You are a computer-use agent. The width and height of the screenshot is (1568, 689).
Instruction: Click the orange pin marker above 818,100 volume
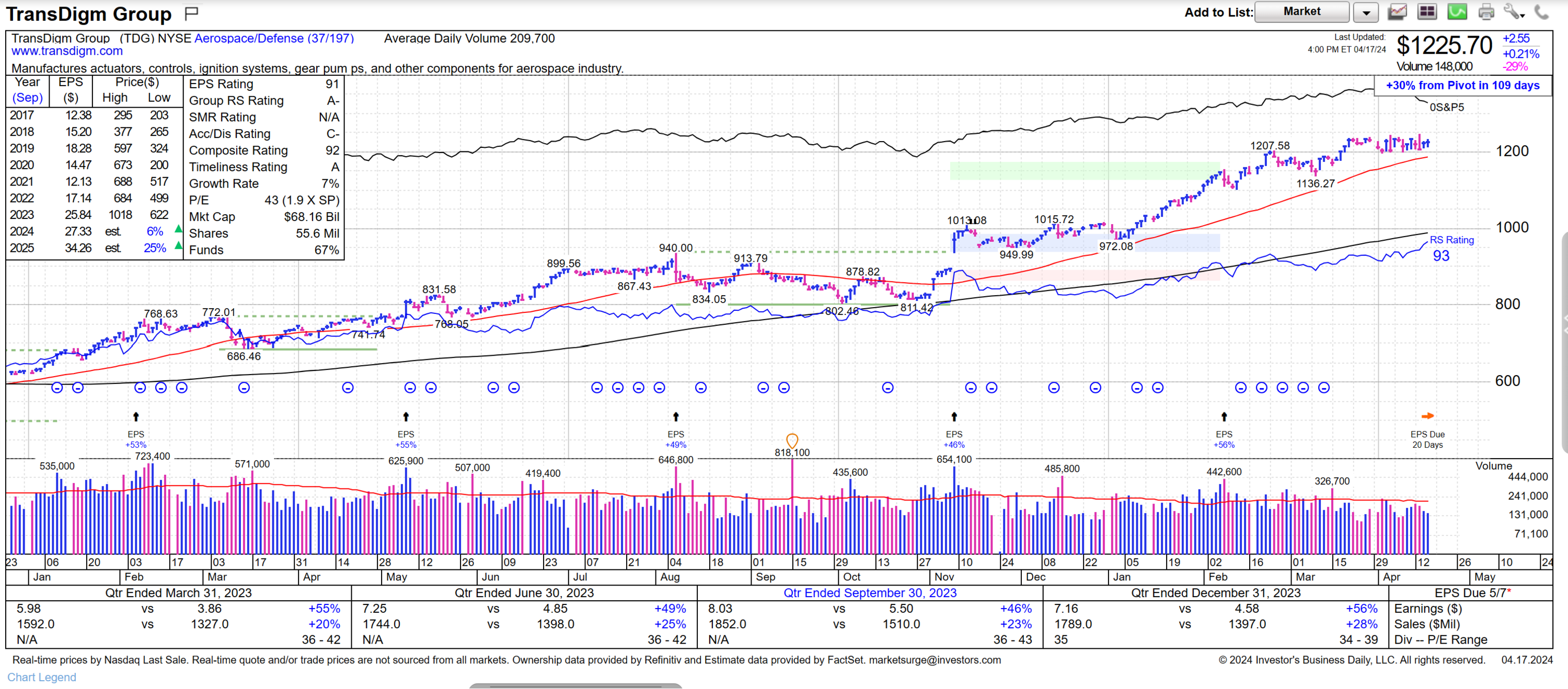pyautogui.click(x=792, y=440)
